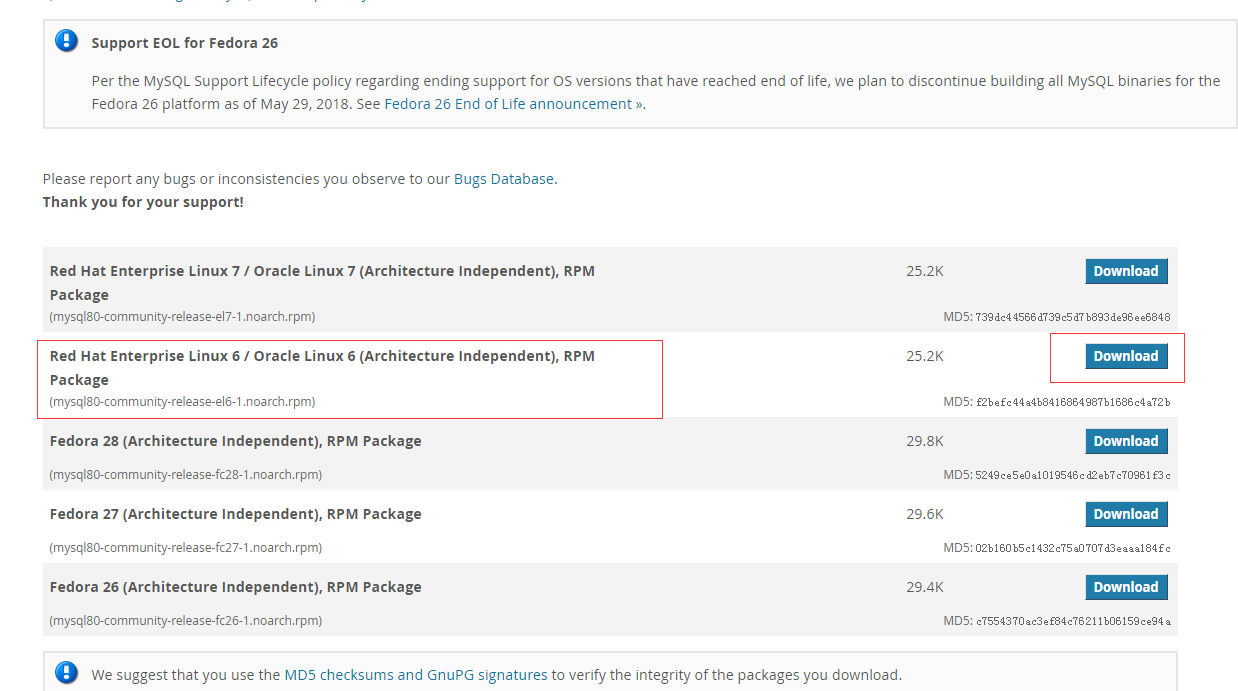Screen dimensions: 1238x691
Task: Click the 29.8K file size value
Action: (925, 441)
